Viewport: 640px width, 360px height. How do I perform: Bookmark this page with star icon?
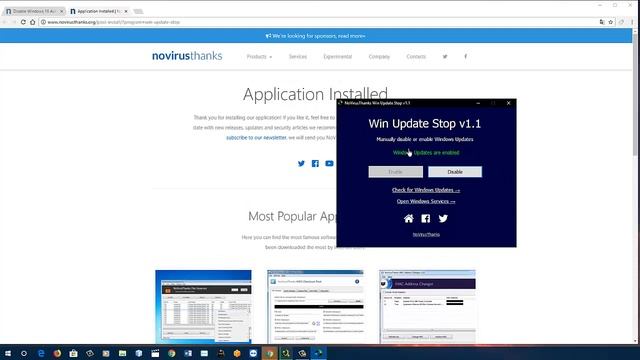point(611,22)
